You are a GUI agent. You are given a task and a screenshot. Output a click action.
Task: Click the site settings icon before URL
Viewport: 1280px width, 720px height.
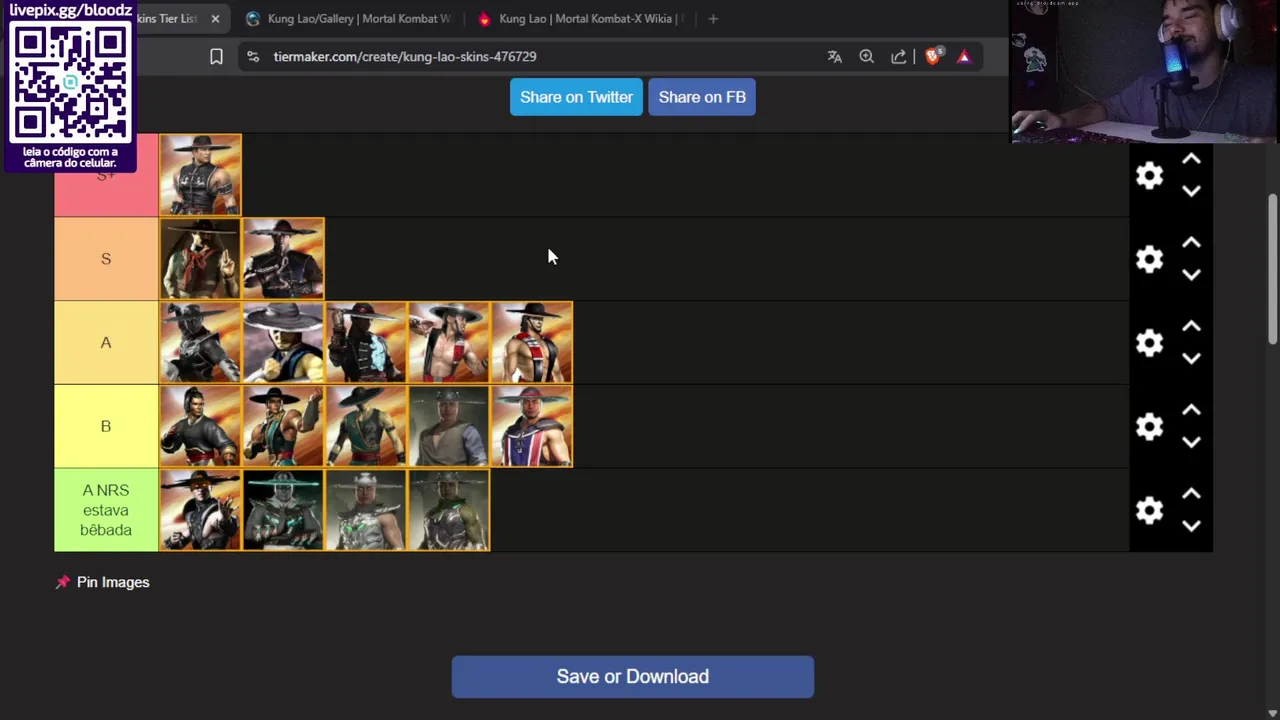253,57
